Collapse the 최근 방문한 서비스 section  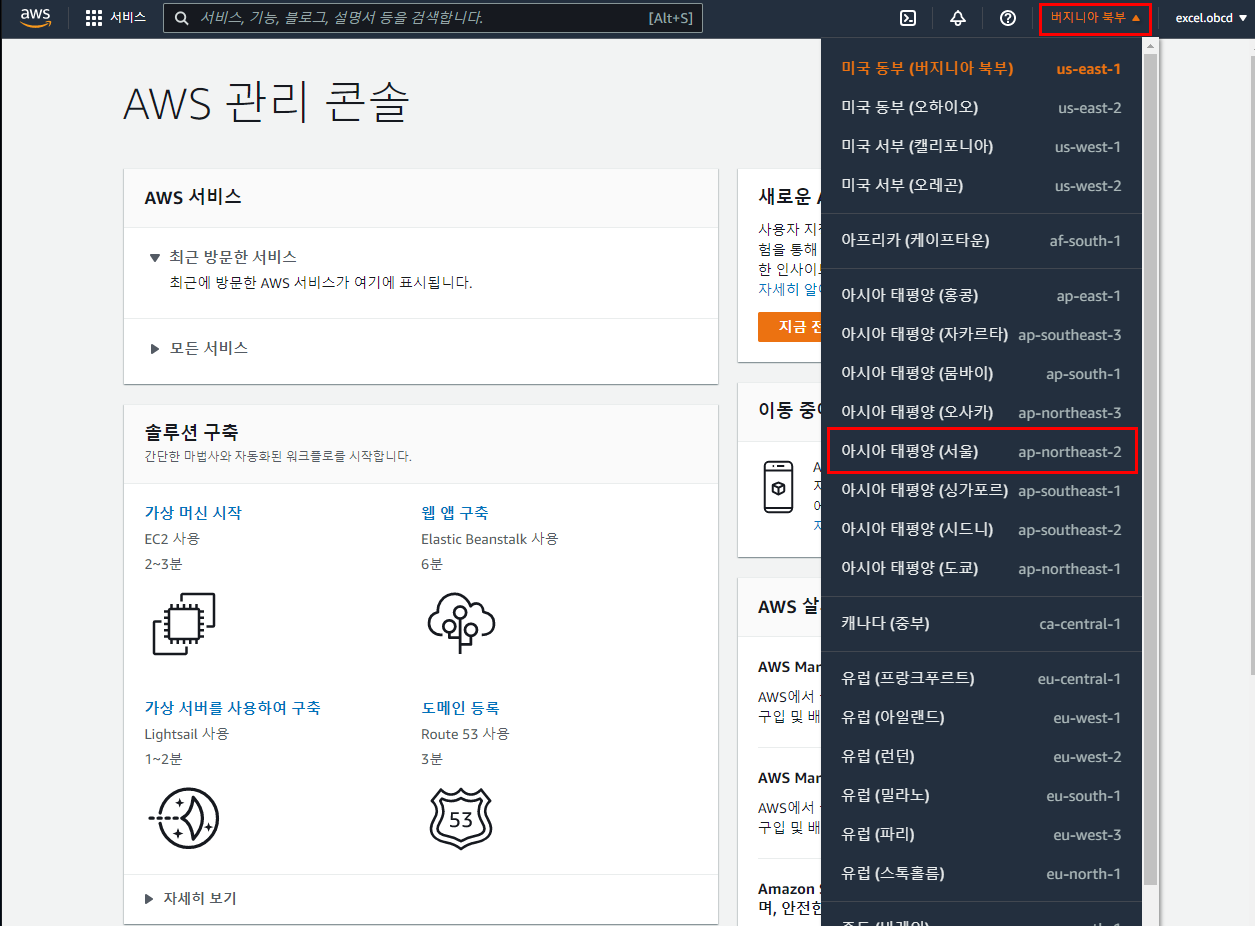coord(155,257)
